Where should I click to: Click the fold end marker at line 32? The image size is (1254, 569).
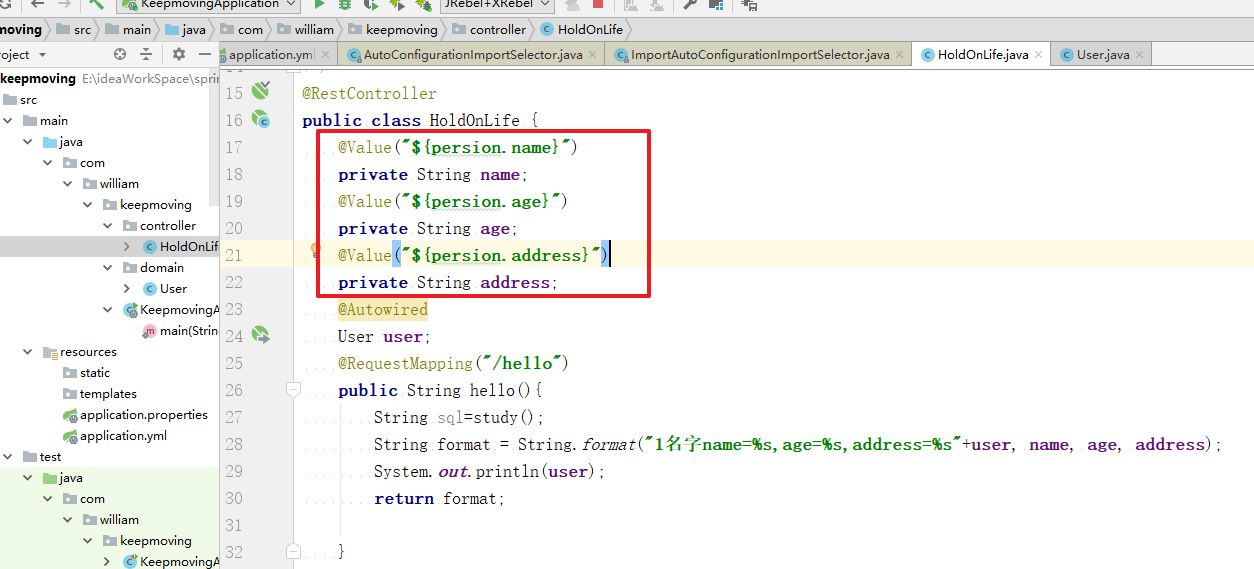(293, 551)
